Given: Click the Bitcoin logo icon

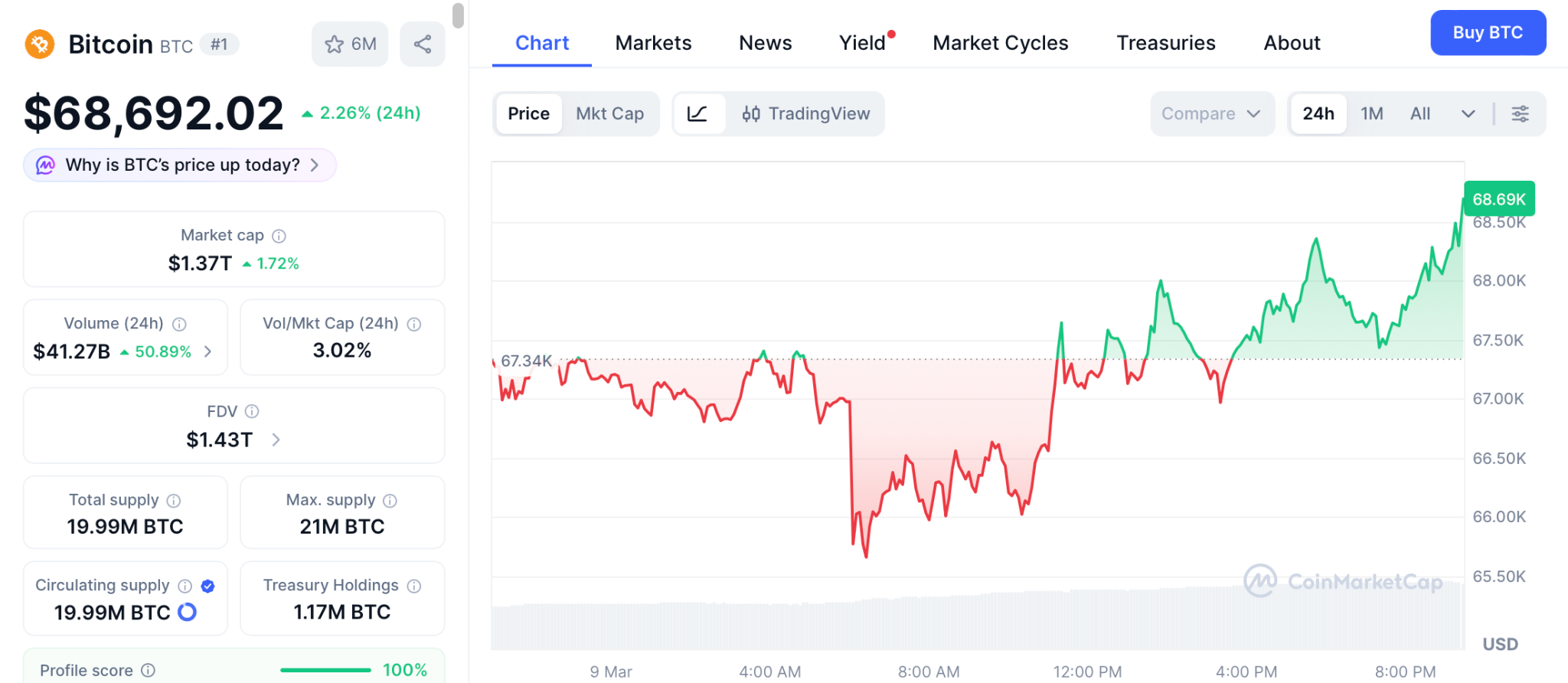Looking at the screenshot, I should (x=40, y=44).
